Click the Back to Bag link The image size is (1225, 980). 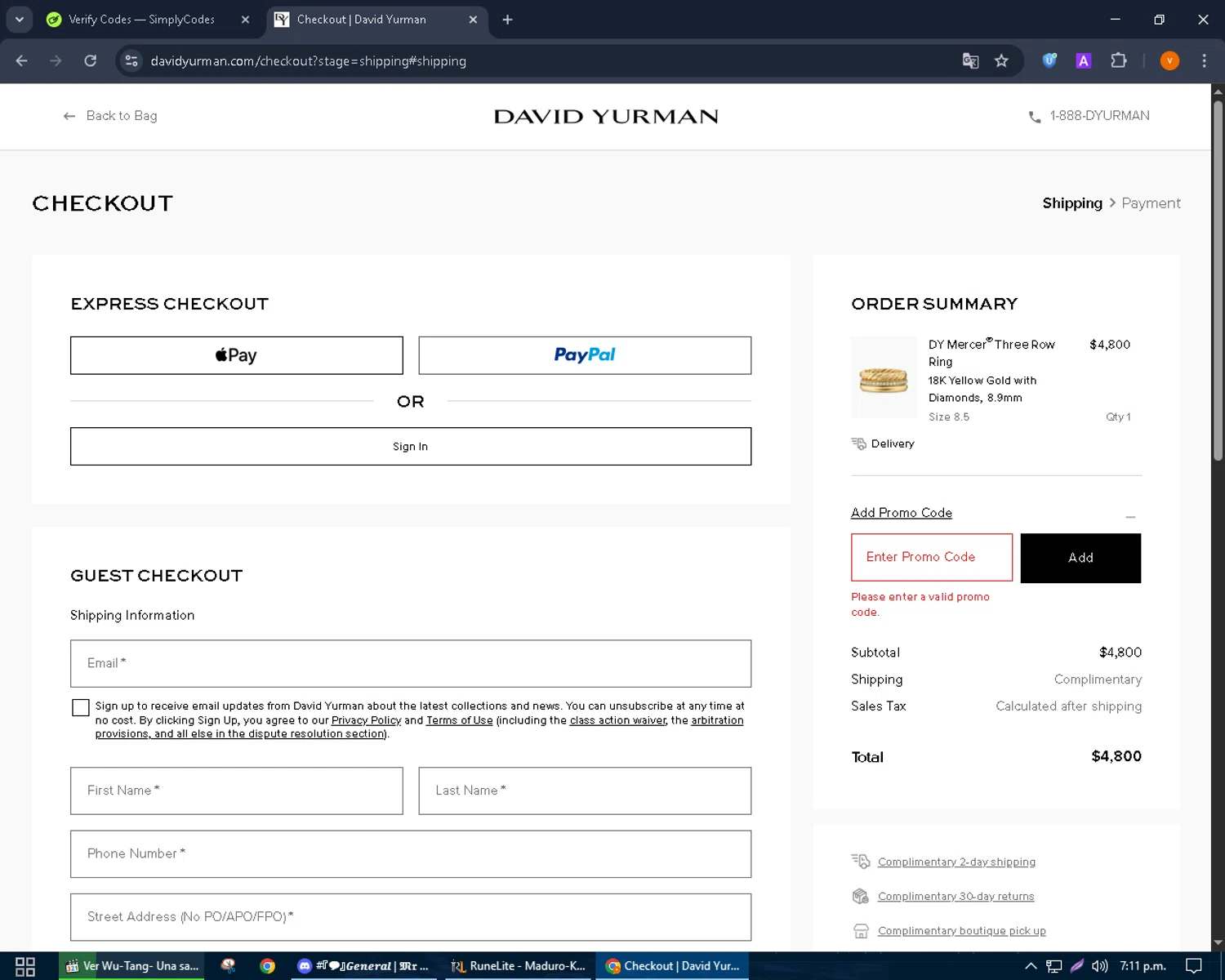click(110, 116)
